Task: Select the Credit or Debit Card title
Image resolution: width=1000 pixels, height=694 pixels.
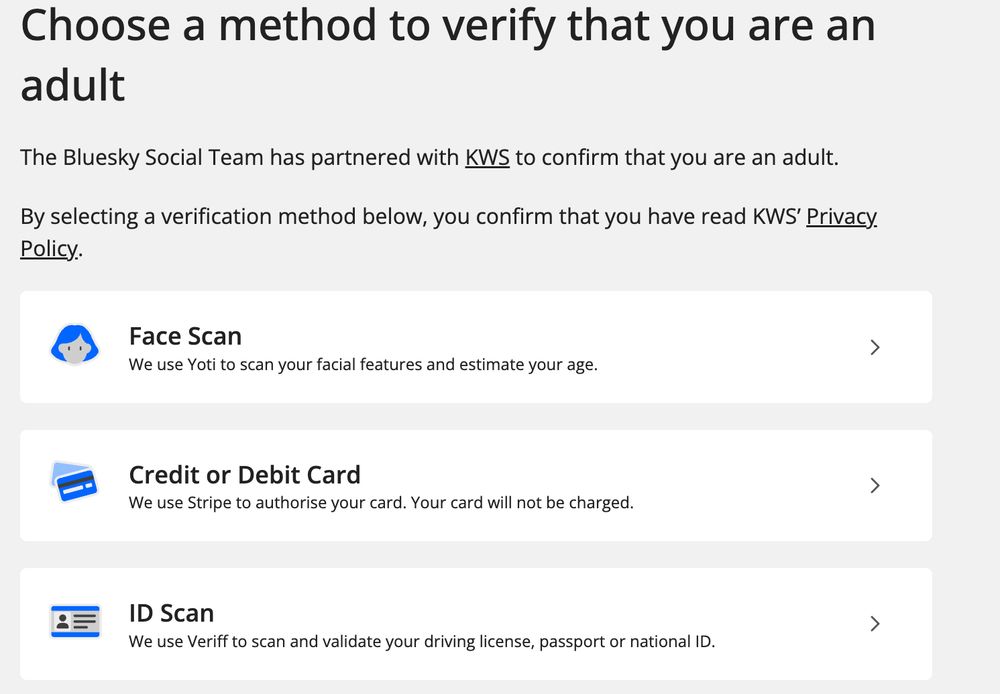Action: pos(245,475)
